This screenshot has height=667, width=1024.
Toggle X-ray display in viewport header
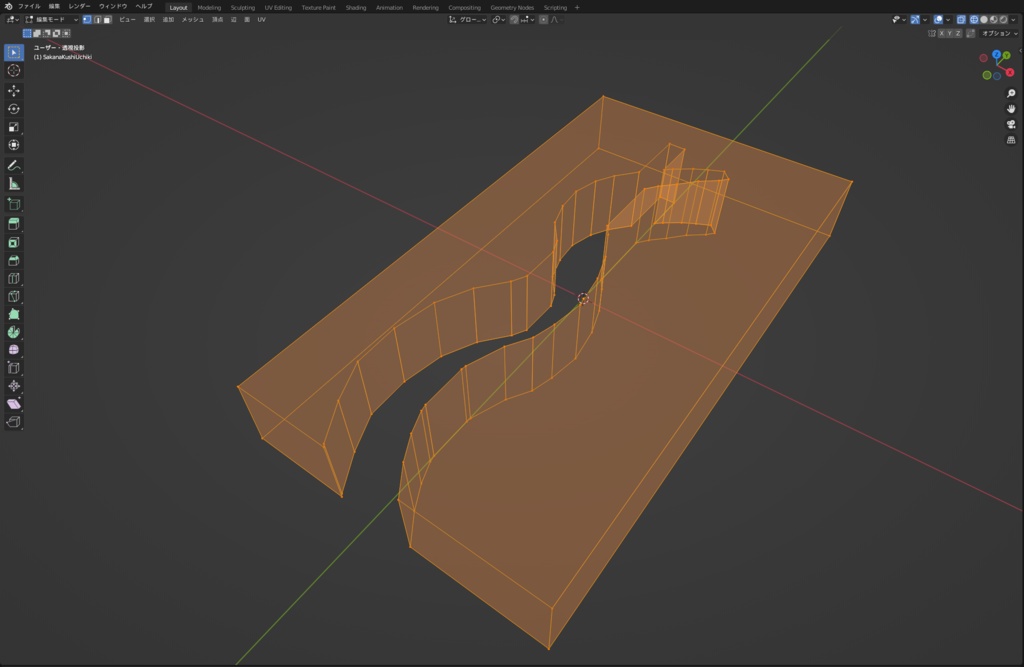pyautogui.click(x=961, y=19)
